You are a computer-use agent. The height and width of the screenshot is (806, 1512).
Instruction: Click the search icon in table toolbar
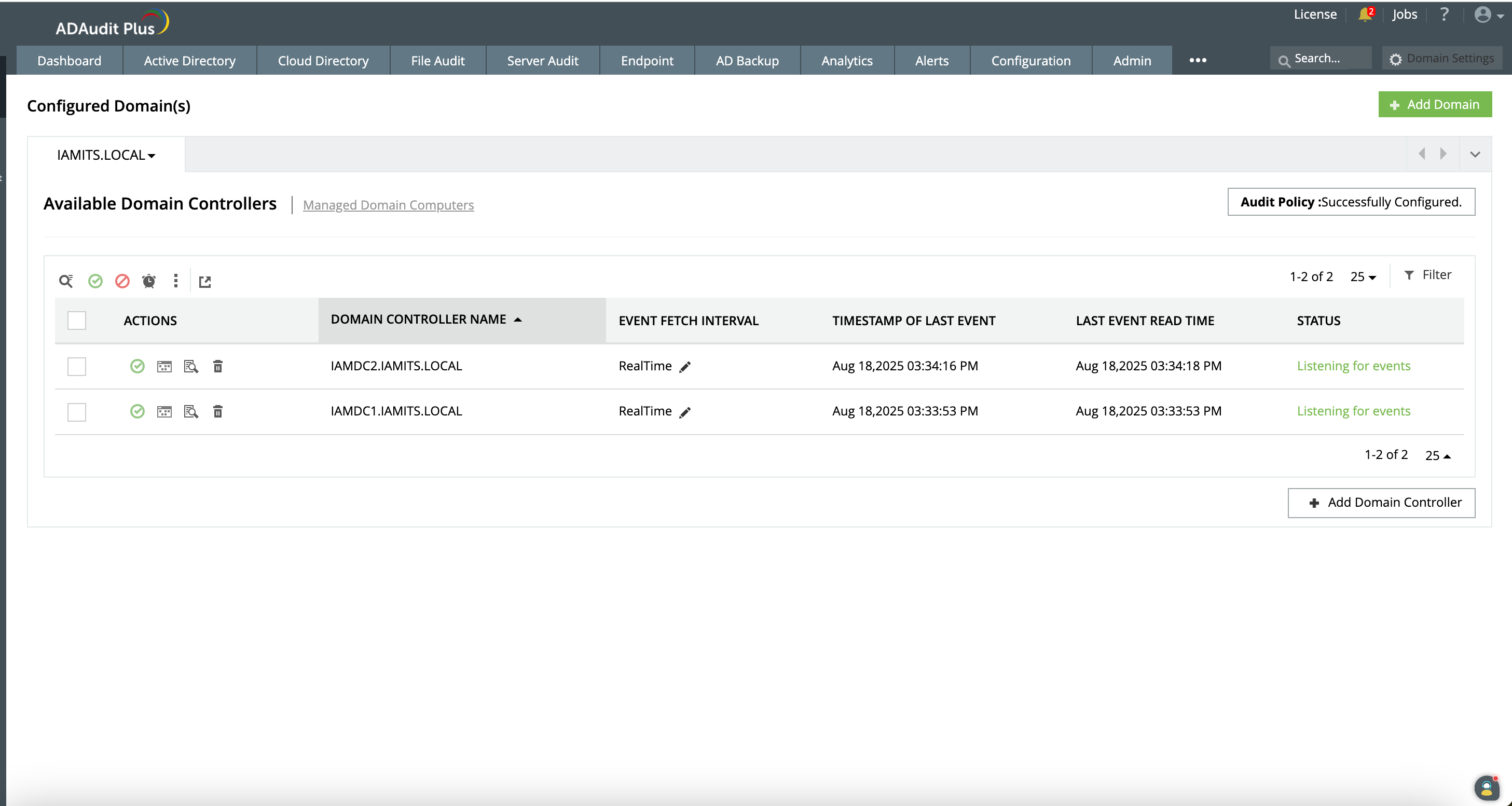66,282
